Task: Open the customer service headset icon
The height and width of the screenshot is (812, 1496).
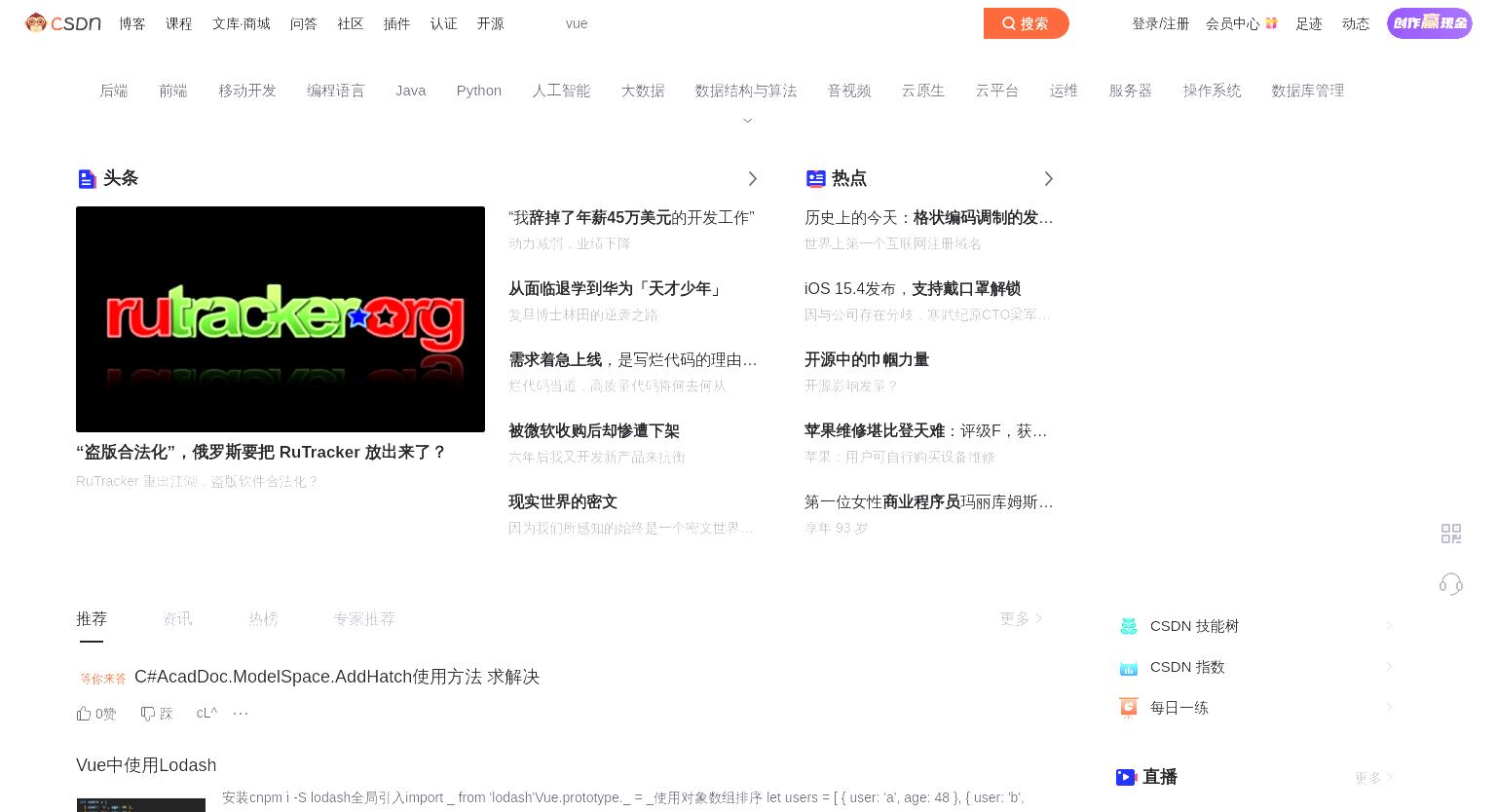Action: (1451, 583)
